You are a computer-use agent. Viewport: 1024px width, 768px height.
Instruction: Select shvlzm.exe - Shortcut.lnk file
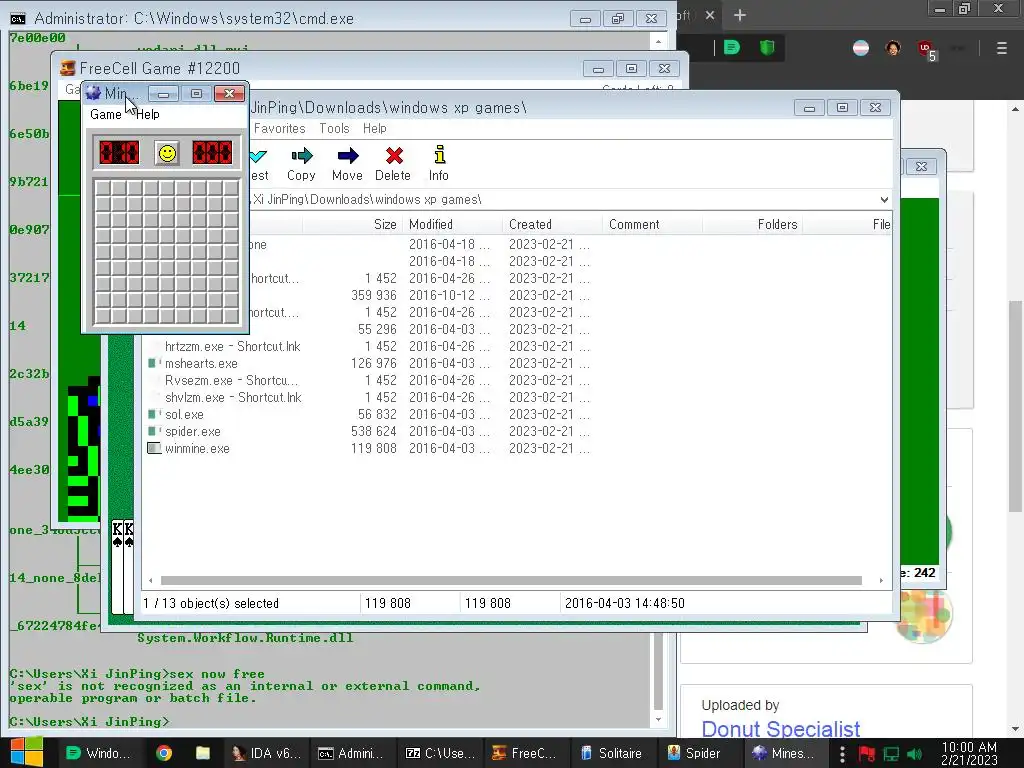point(233,398)
